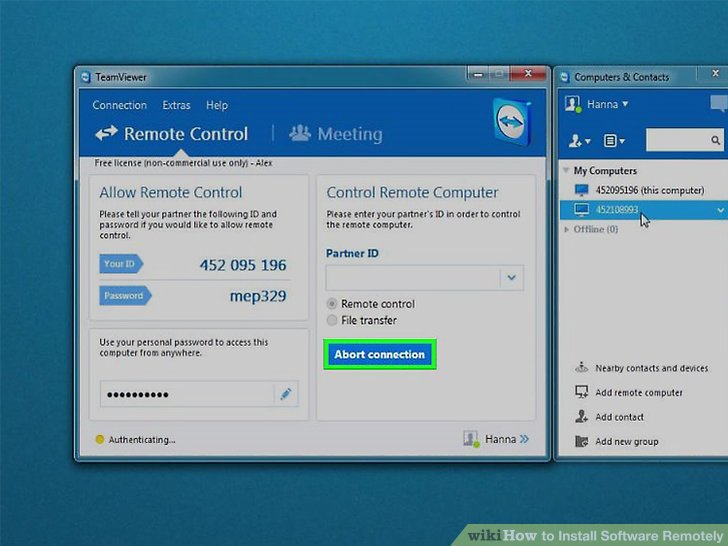The height and width of the screenshot is (546, 728).
Task: Click the Authenticating... status text
Action: (142, 440)
